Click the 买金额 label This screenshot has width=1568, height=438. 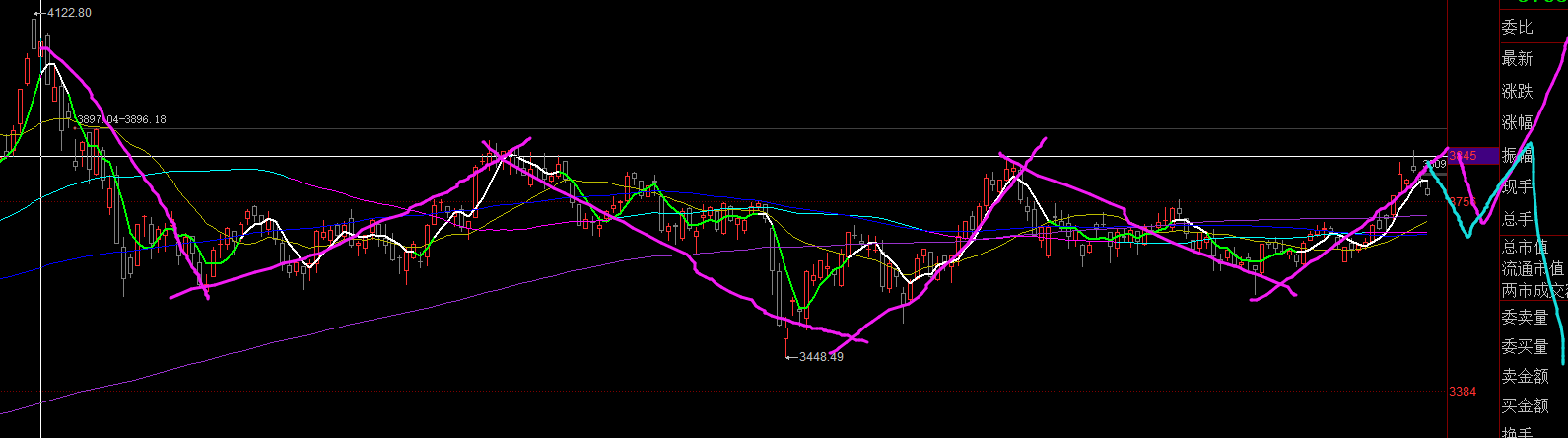(x=1525, y=405)
